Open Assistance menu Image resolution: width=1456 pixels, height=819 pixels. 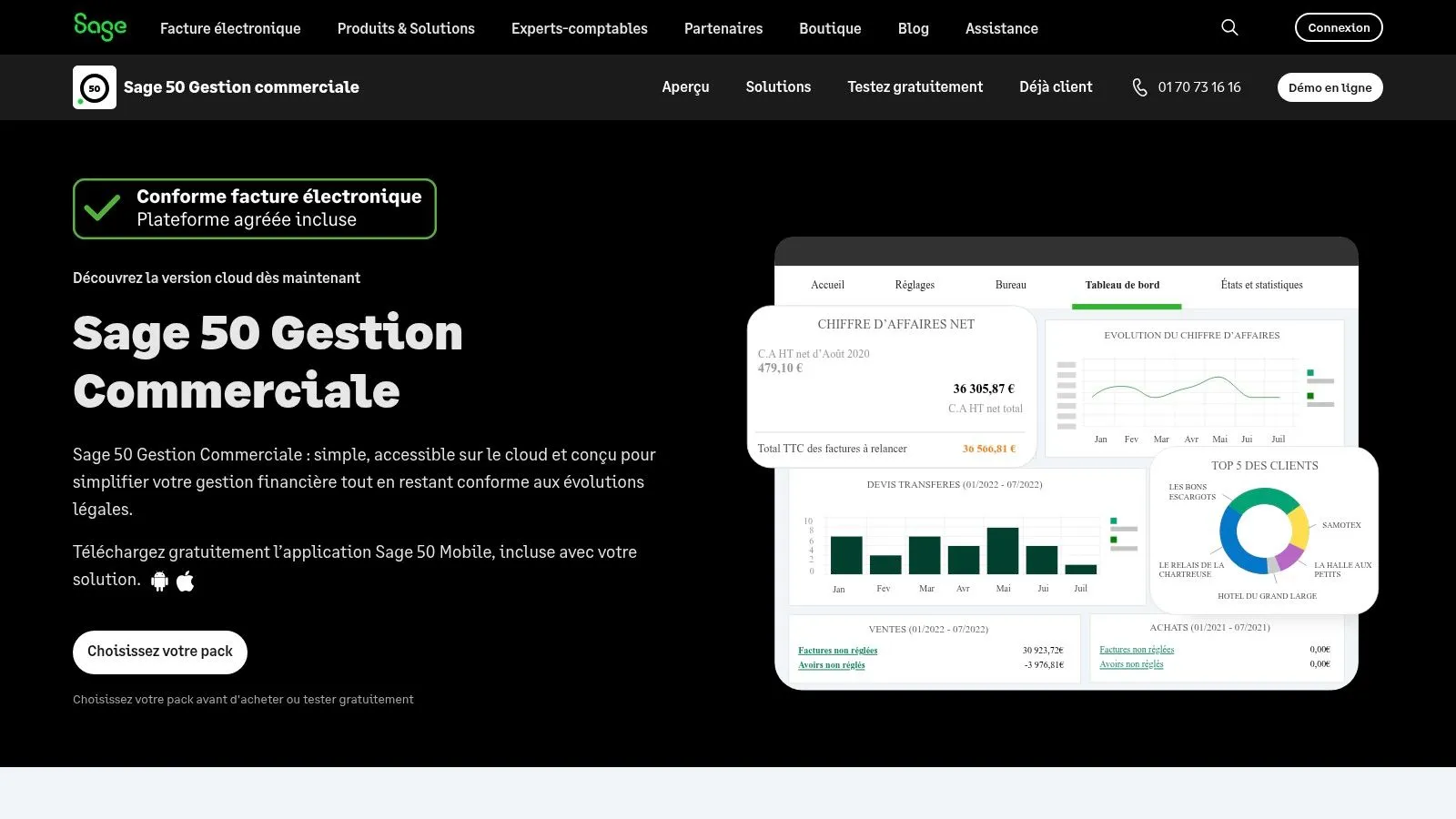1002,28
